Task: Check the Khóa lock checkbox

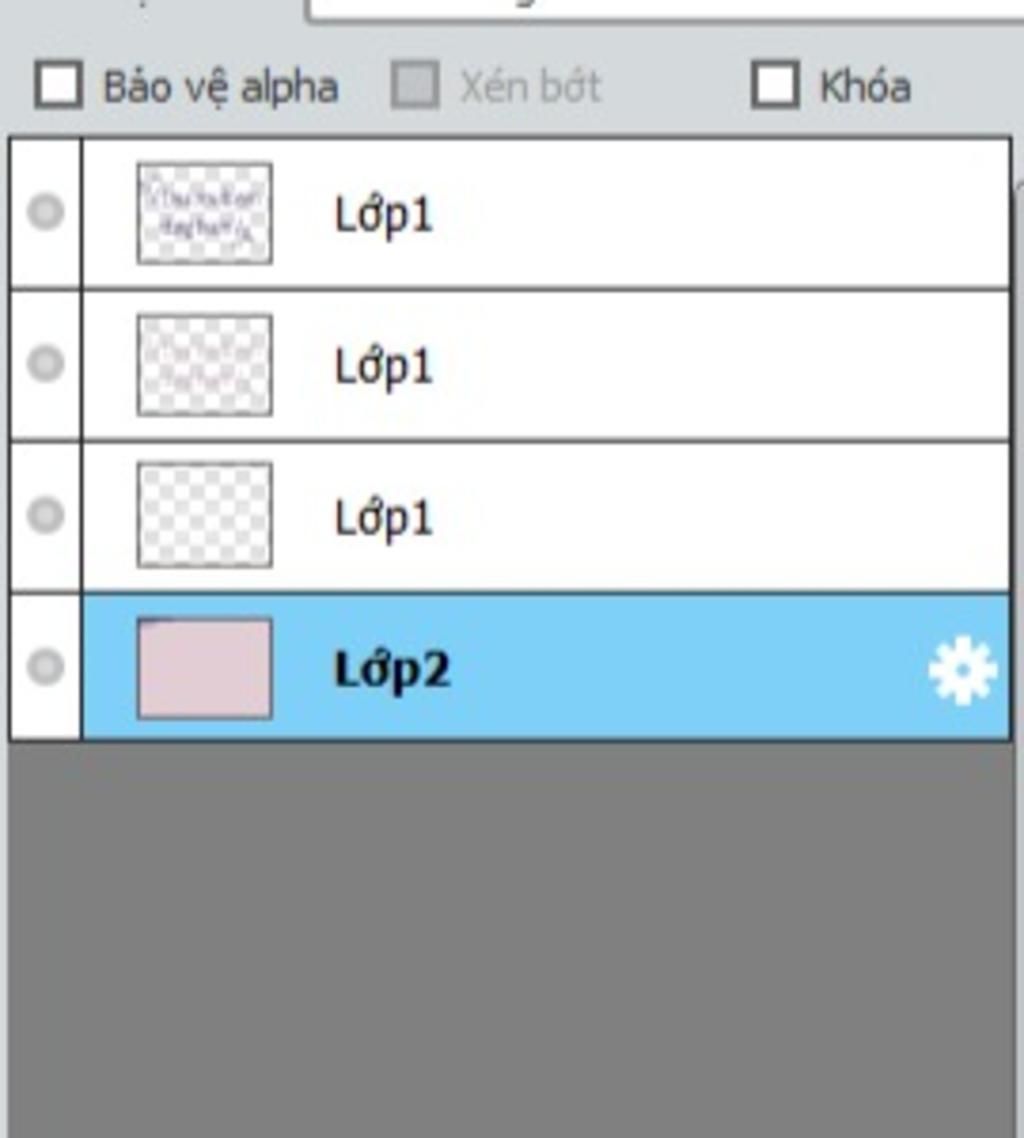Action: tap(775, 85)
